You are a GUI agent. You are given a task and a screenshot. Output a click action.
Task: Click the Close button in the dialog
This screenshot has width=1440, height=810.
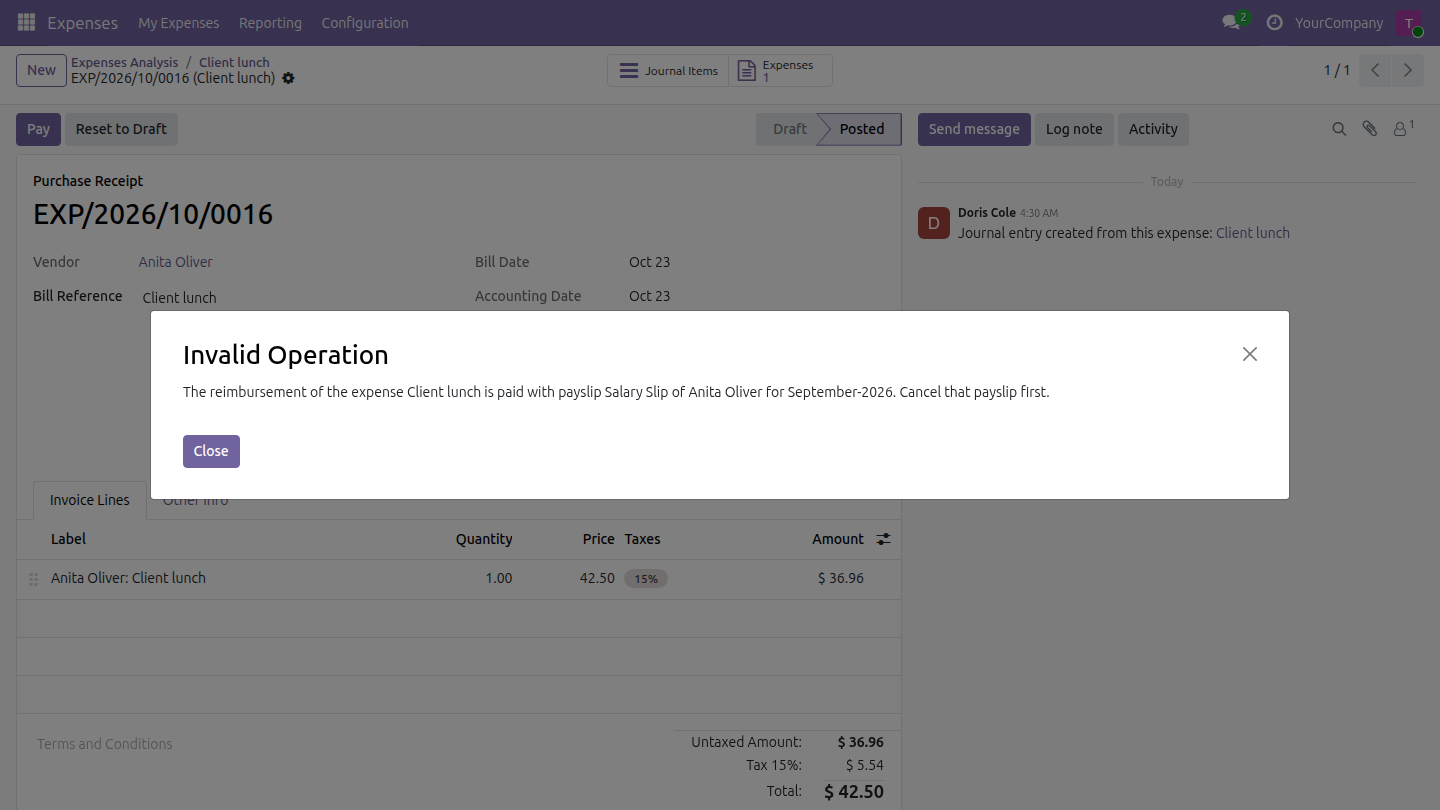click(x=211, y=451)
